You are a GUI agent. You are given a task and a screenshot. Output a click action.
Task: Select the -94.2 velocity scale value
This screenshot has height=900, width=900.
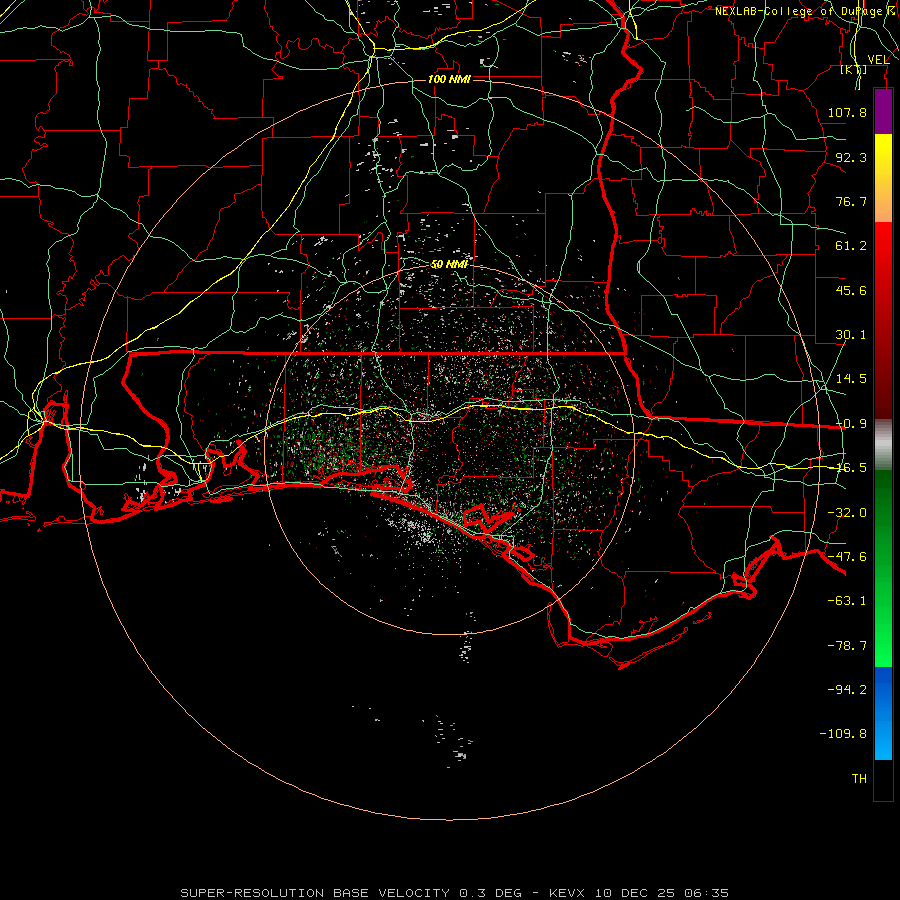point(847,689)
